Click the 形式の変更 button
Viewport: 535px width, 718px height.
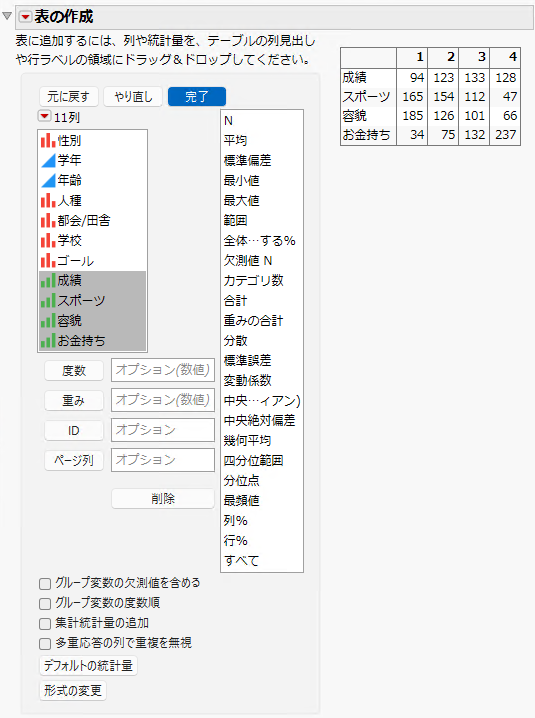[73, 691]
